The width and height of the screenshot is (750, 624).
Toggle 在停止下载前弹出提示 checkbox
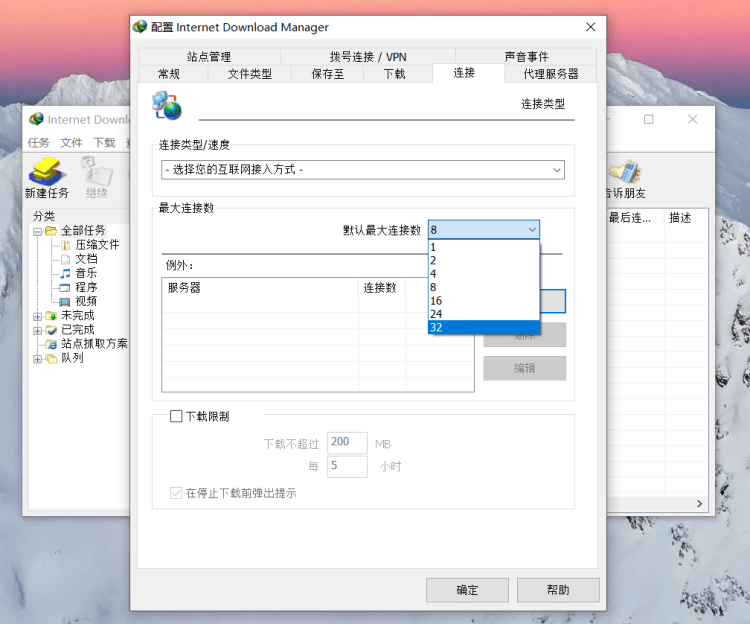176,493
